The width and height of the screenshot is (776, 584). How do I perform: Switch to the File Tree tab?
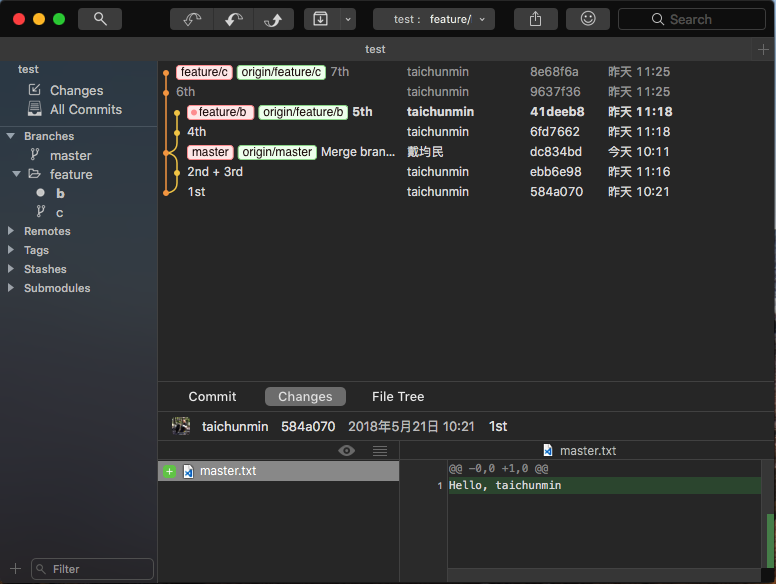[x=398, y=397]
